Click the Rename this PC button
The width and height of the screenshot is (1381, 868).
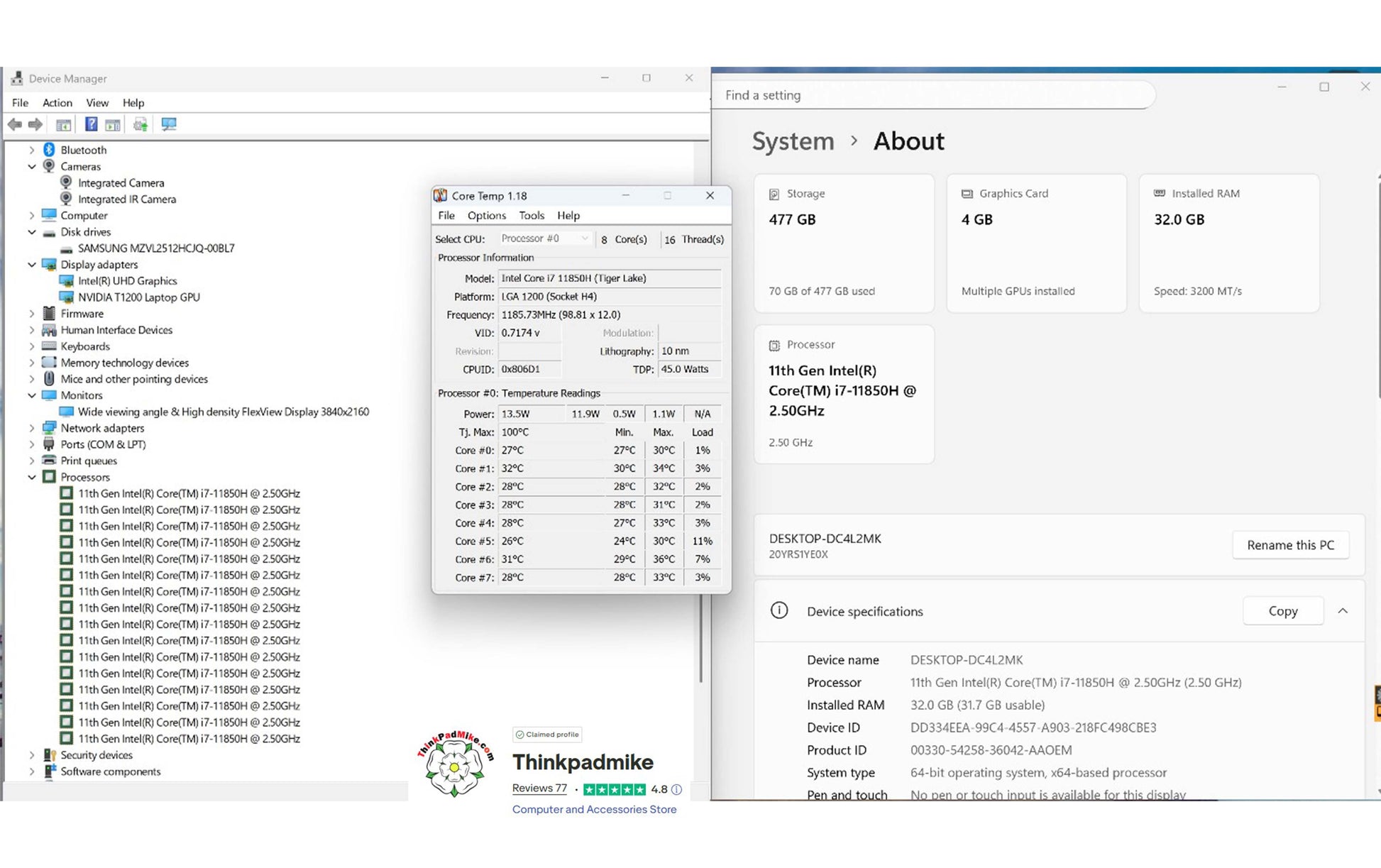tap(1289, 545)
